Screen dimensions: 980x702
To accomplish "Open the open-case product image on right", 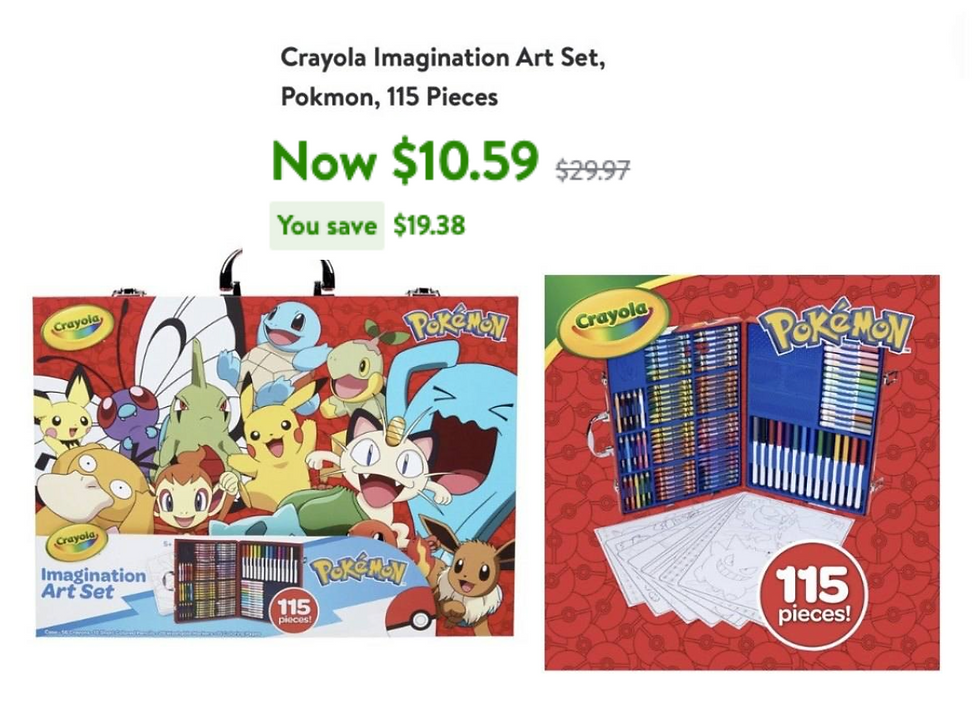I will pos(742,473).
